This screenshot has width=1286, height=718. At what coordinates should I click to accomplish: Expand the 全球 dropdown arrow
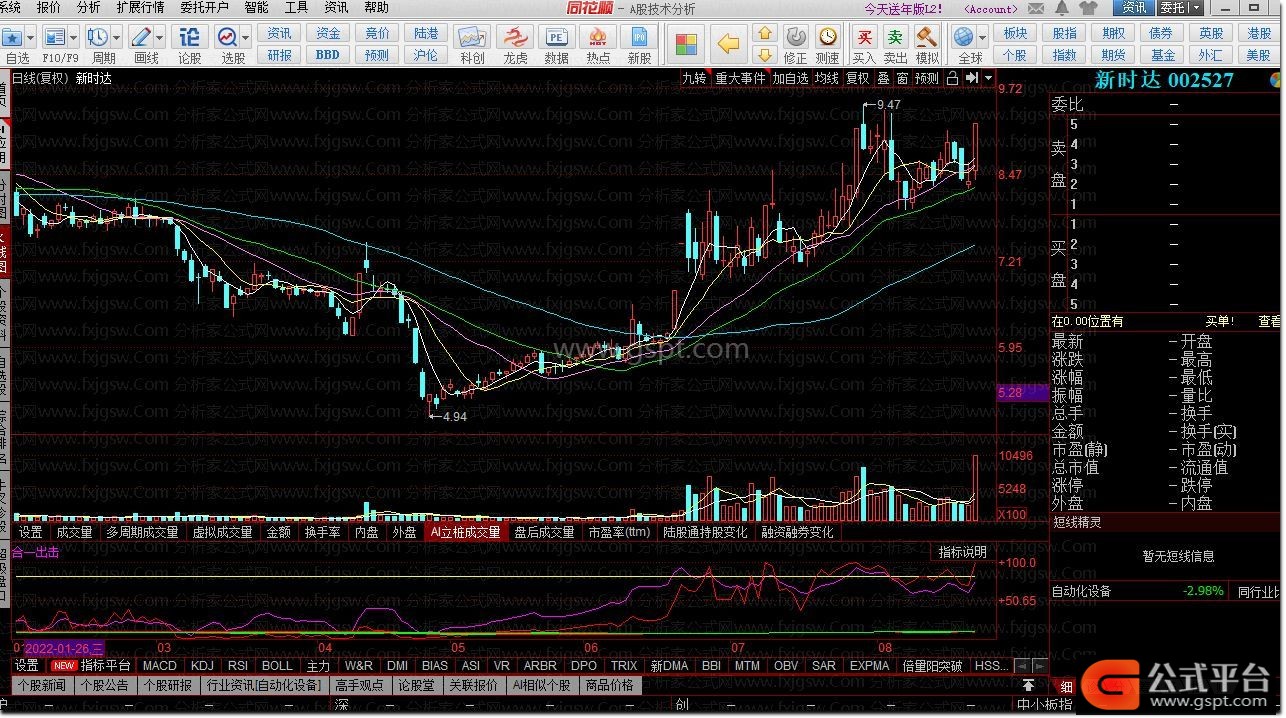(983, 38)
